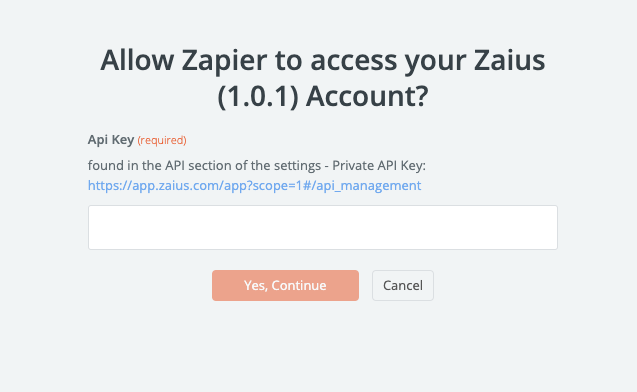Choose the gray outlined Cancel option

coord(403,285)
